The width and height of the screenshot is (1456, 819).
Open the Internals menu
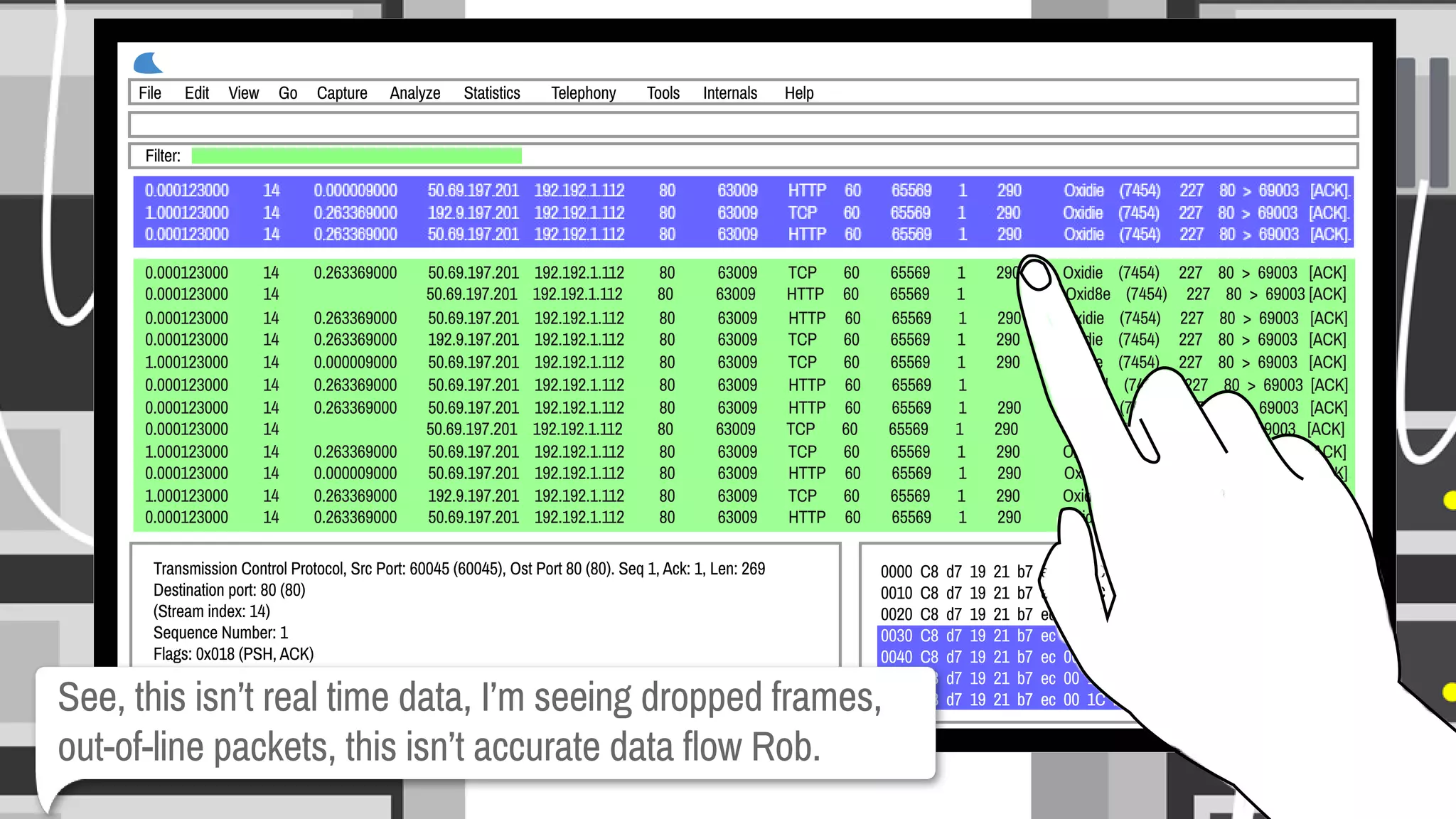coord(730,93)
